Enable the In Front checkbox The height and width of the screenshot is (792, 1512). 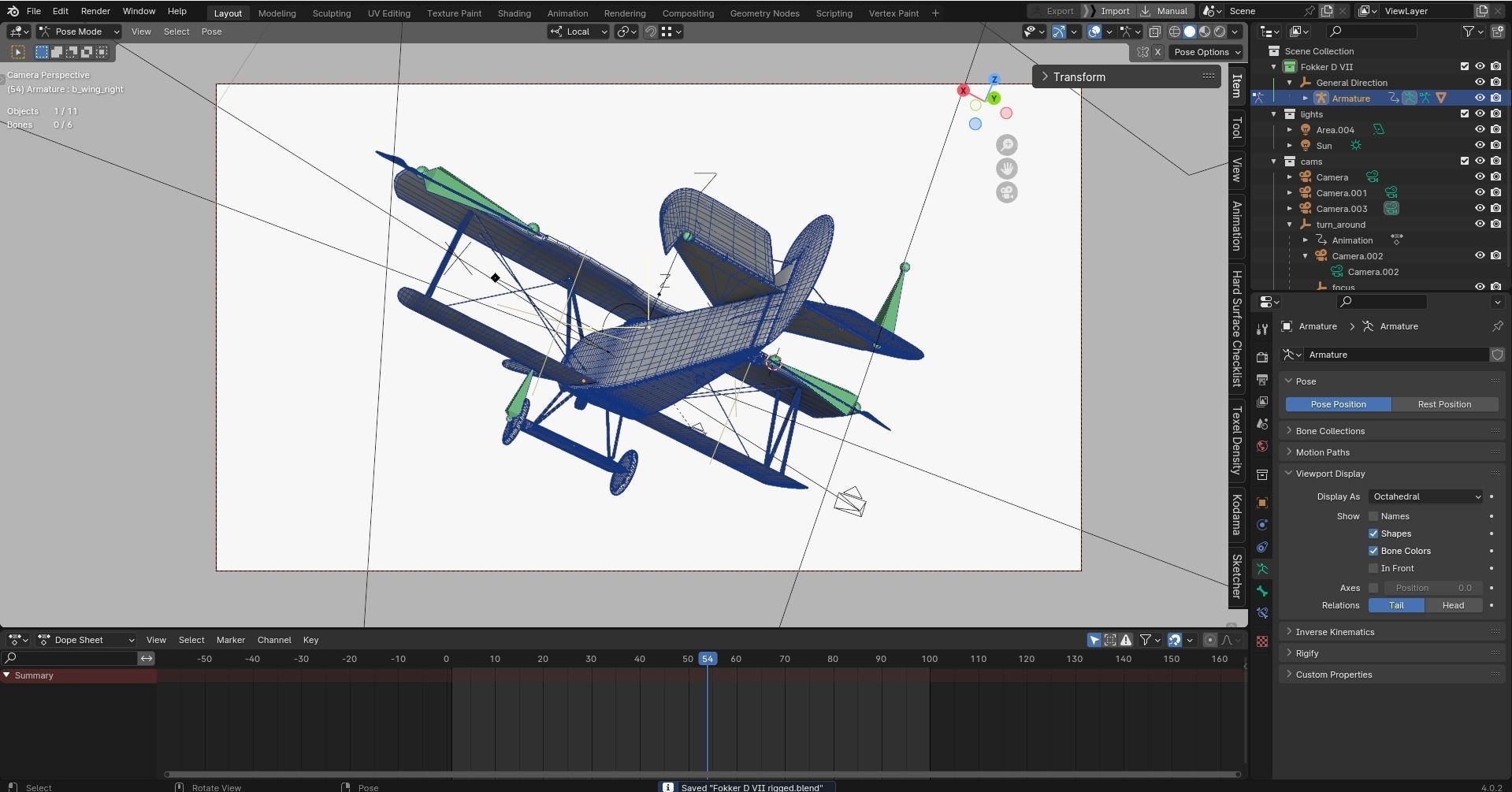(1373, 568)
